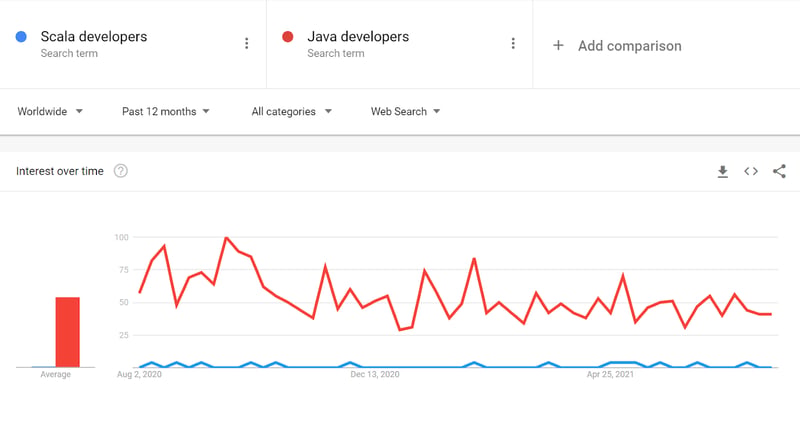The width and height of the screenshot is (800, 428).
Task: Open the All categories dropdown
Action: [x=291, y=111]
